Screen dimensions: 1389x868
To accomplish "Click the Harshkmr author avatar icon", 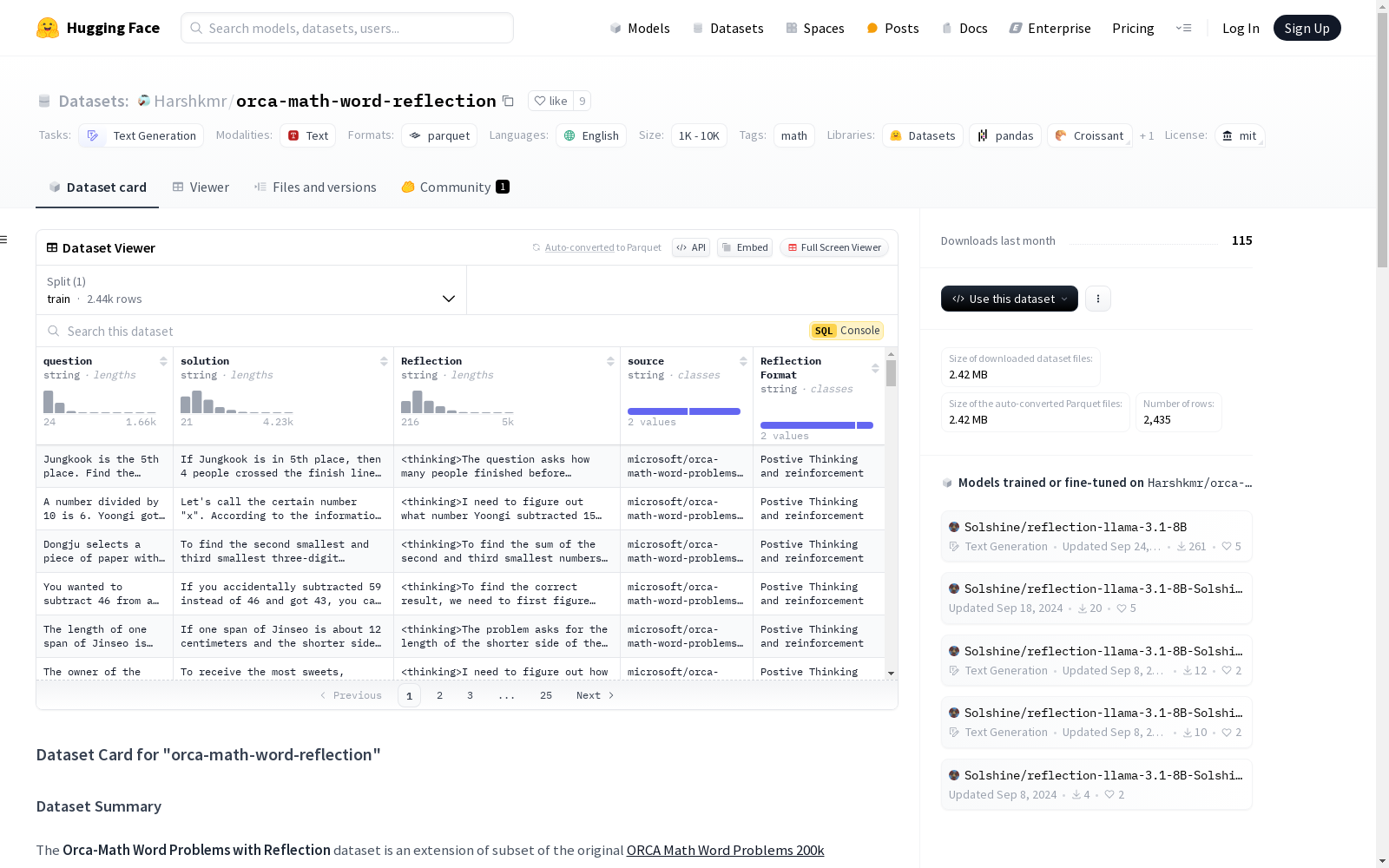I will pyautogui.click(x=144, y=101).
